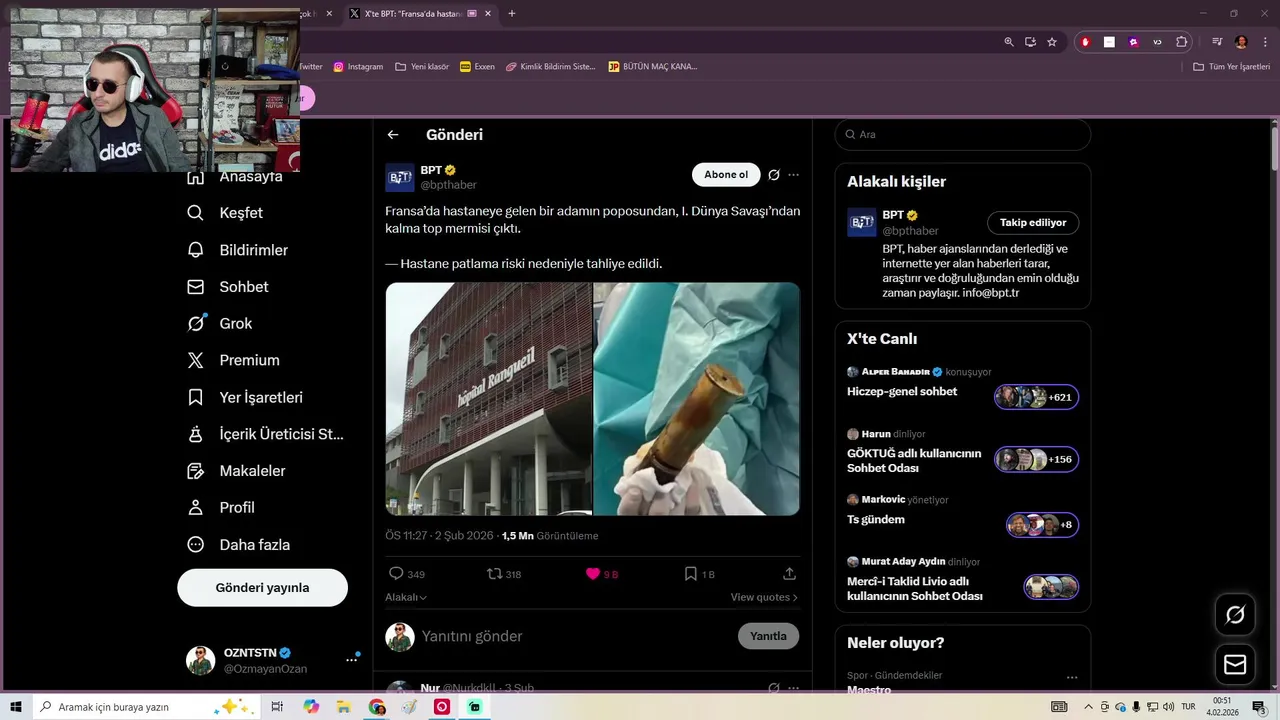1280x720 pixels.
Task: Open Profil in the sidebar
Action: click(x=221, y=508)
